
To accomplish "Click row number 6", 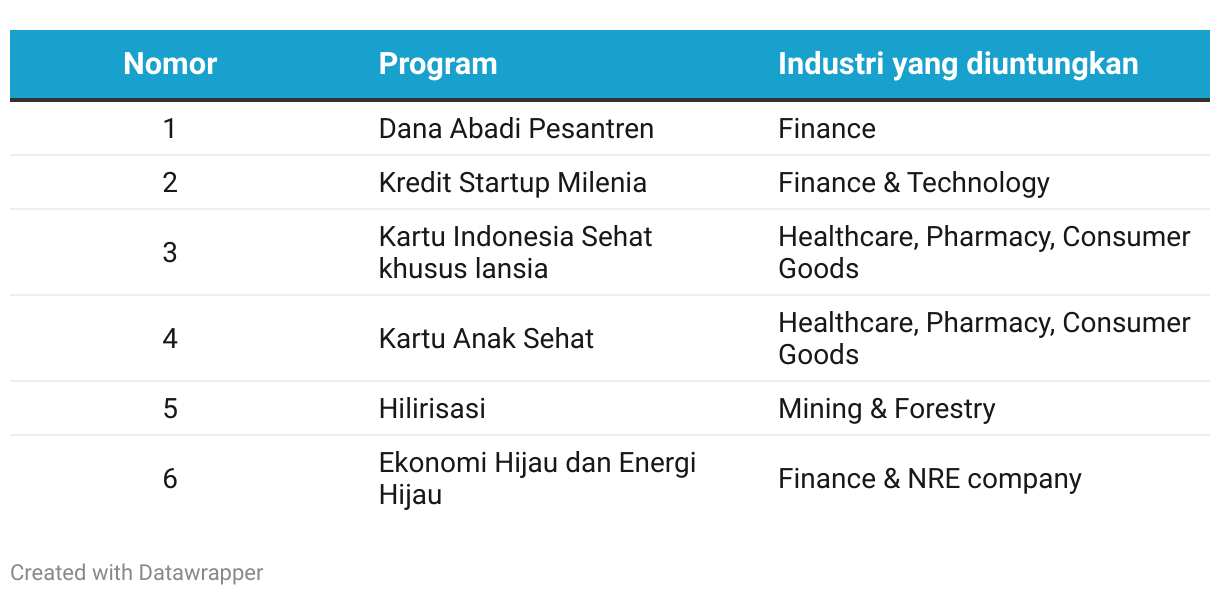I will coord(170,479).
